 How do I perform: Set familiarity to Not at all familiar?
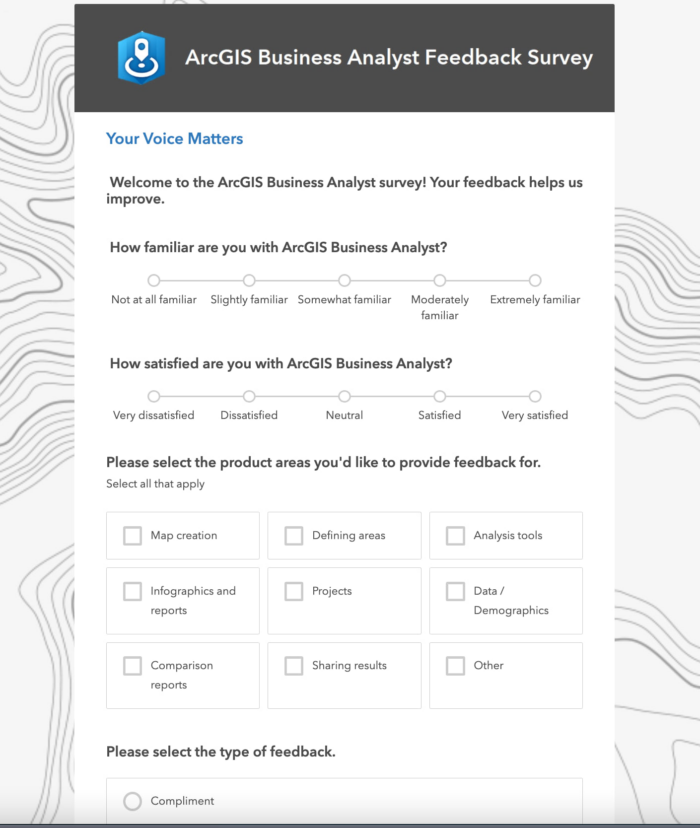click(x=153, y=281)
